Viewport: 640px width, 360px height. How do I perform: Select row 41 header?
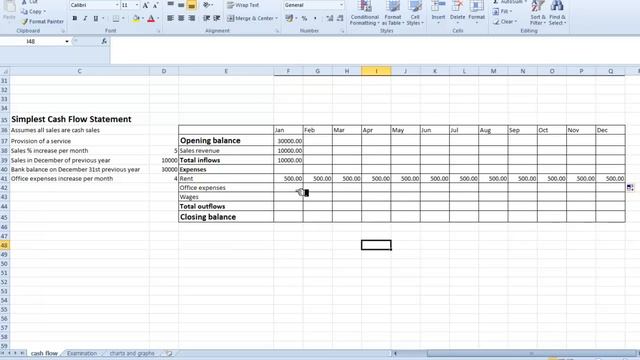point(4,178)
